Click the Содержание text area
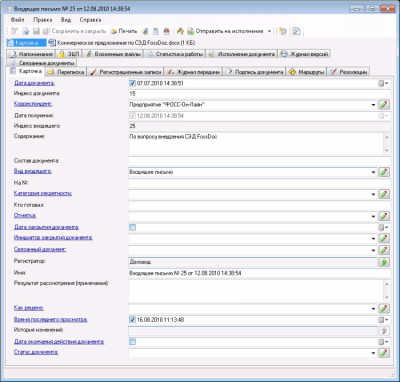 pos(256,144)
